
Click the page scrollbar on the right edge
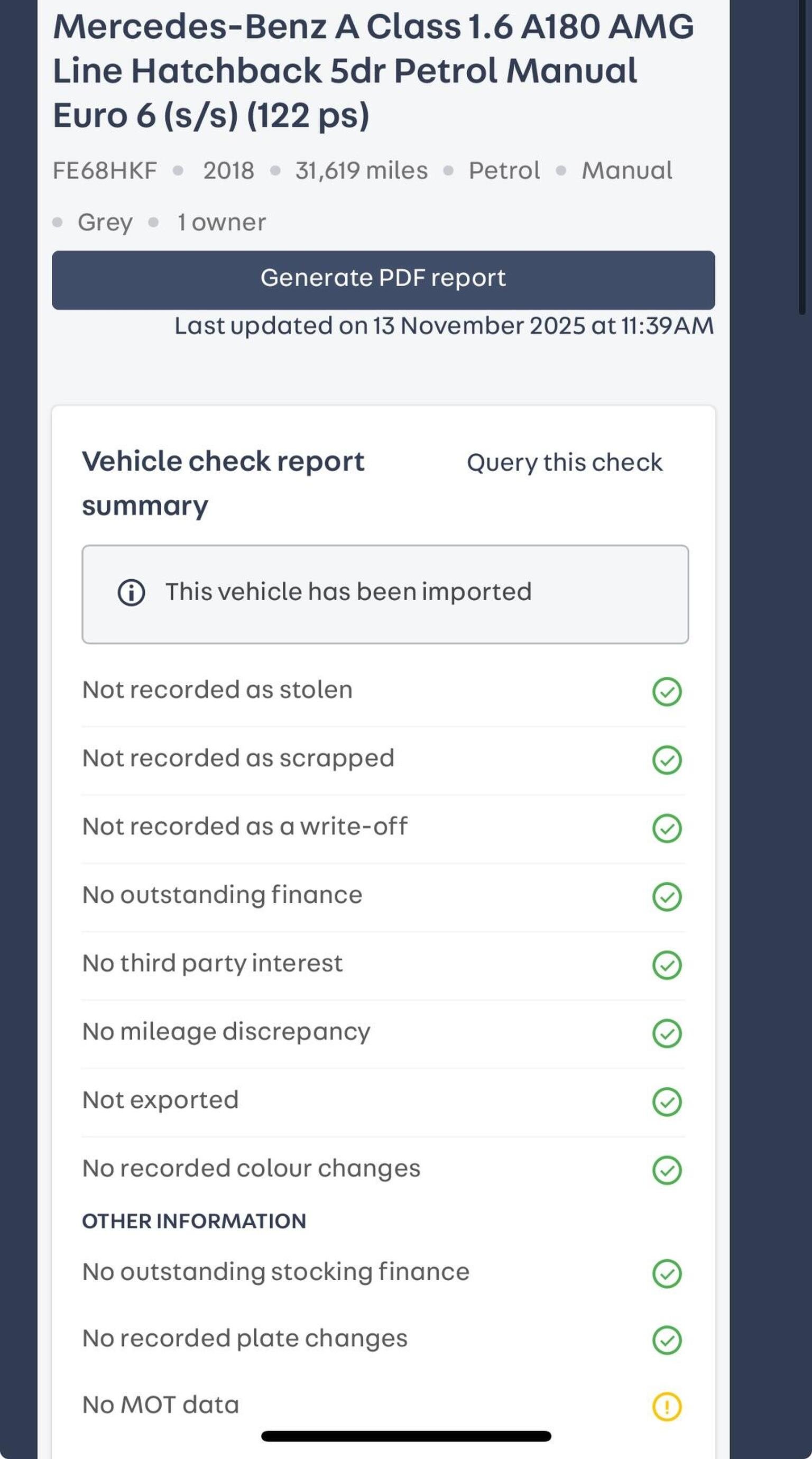pyautogui.click(x=802, y=159)
